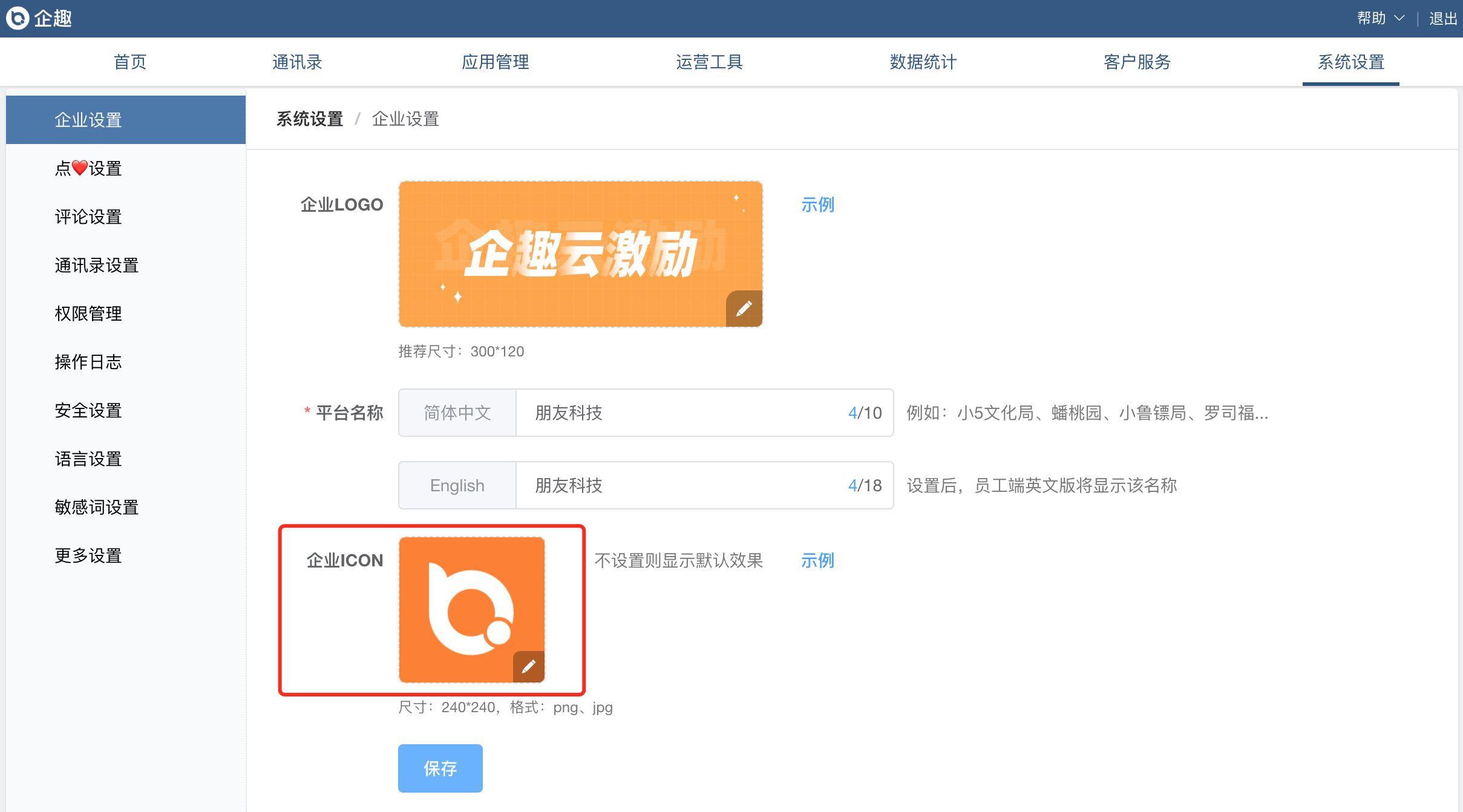Click the 企趣云激励 logo banner image
The width and height of the screenshot is (1463, 812).
click(x=580, y=253)
